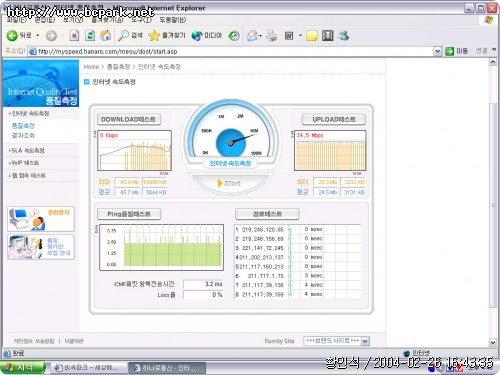The image size is (500, 375).
Task: Click the Internet Quality Test banner image
Action: tap(41, 83)
